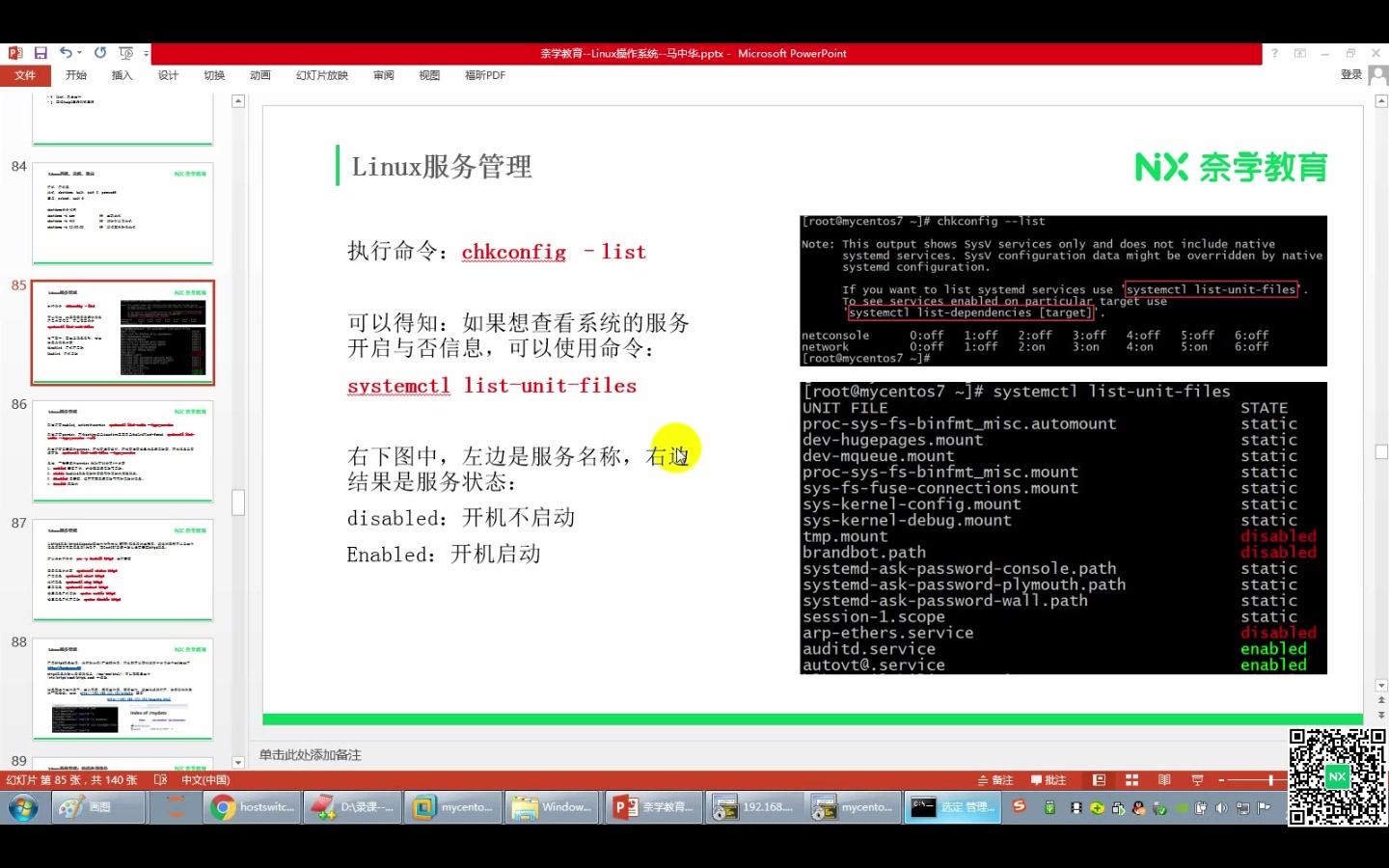Click the thumbnail pane scroll-down chevron
The image size is (1389, 868).
pyautogui.click(x=237, y=762)
